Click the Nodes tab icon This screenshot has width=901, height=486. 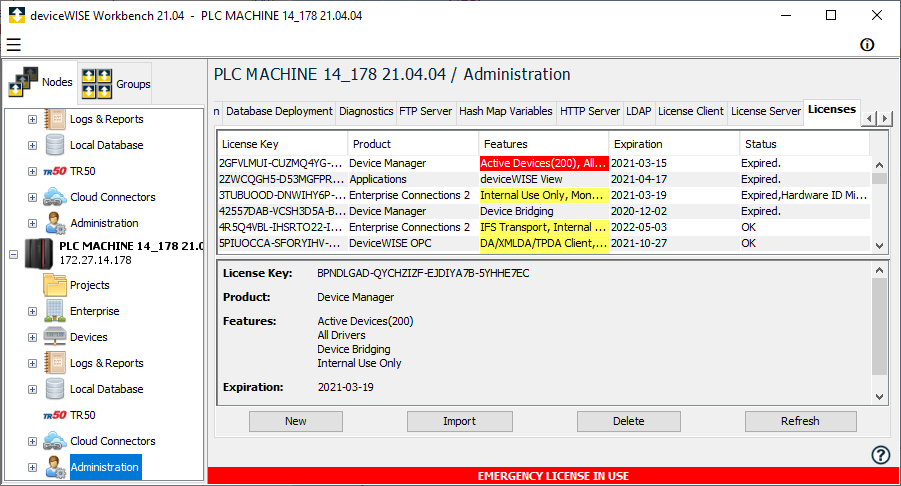(24, 82)
